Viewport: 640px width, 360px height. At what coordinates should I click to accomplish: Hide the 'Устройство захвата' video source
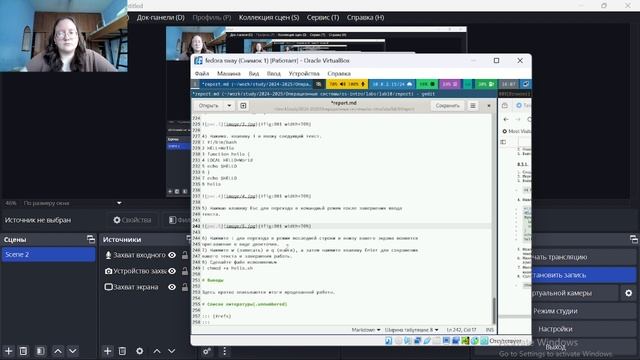(x=172, y=271)
